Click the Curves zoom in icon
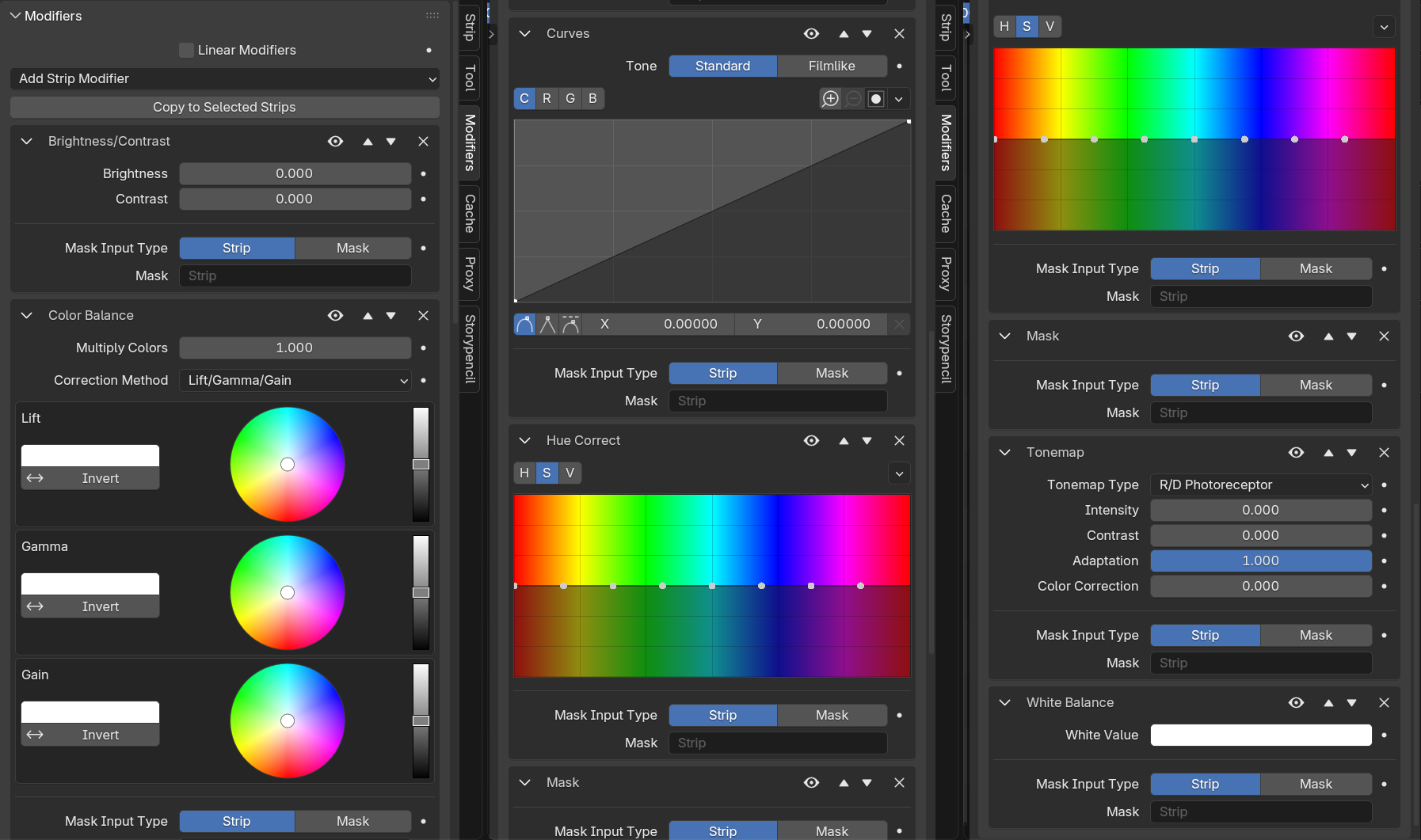The height and width of the screenshot is (840, 1421). coord(830,99)
